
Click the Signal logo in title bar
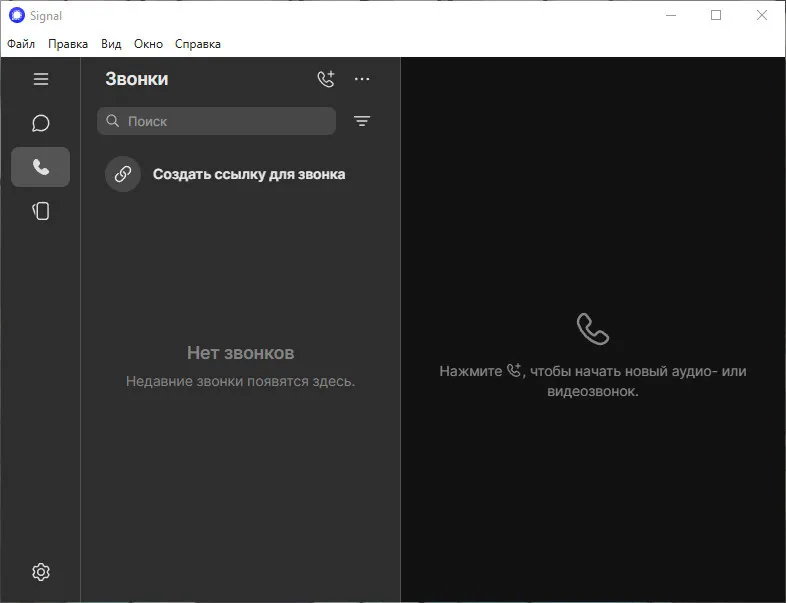point(16,15)
